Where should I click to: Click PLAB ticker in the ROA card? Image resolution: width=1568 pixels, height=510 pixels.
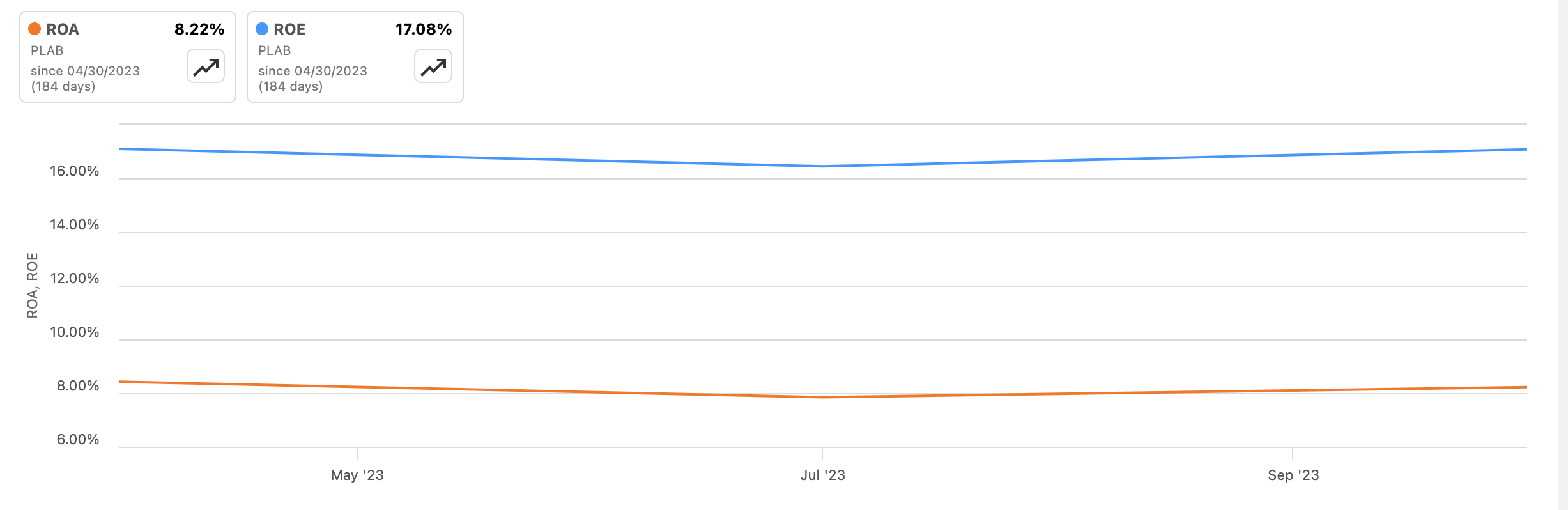47,50
